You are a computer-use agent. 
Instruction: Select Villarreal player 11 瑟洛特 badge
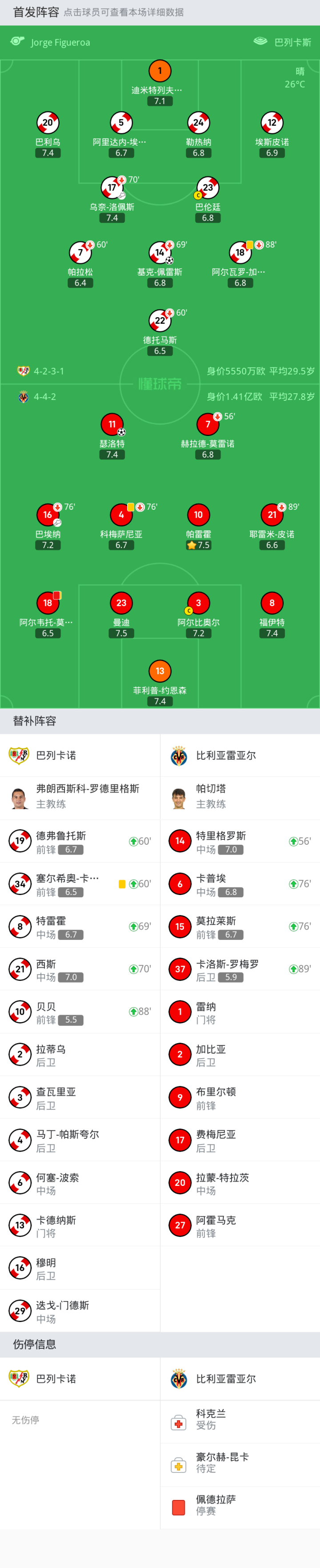tap(112, 424)
